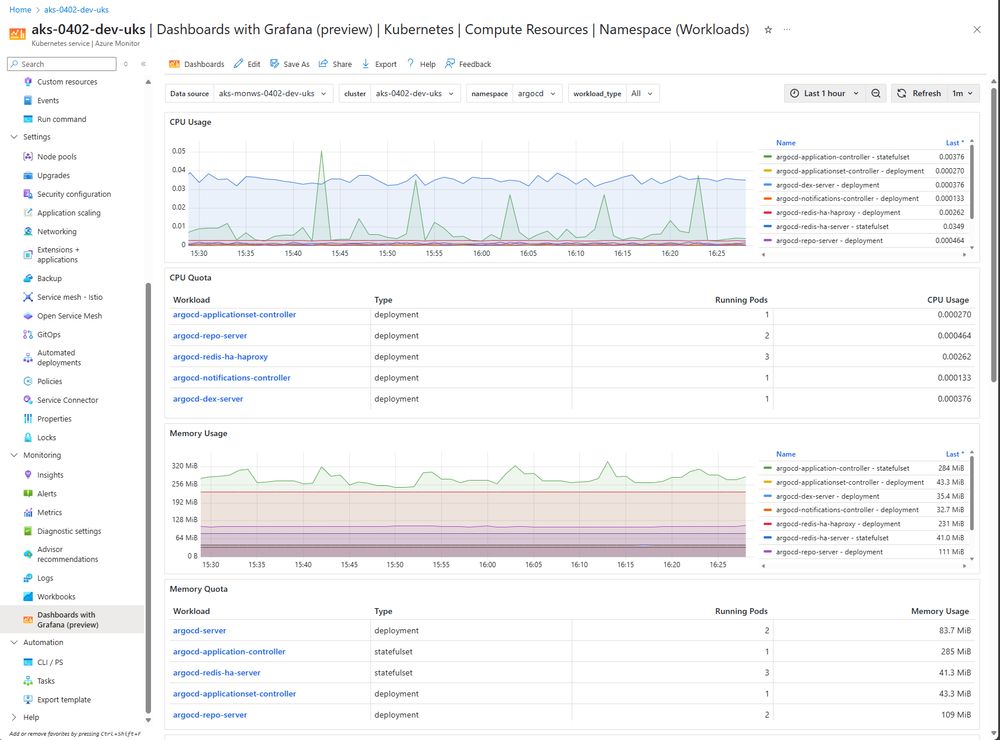Screen dimensions: 1000x740
Task: Collapse the Settings section
Action: tap(14, 137)
